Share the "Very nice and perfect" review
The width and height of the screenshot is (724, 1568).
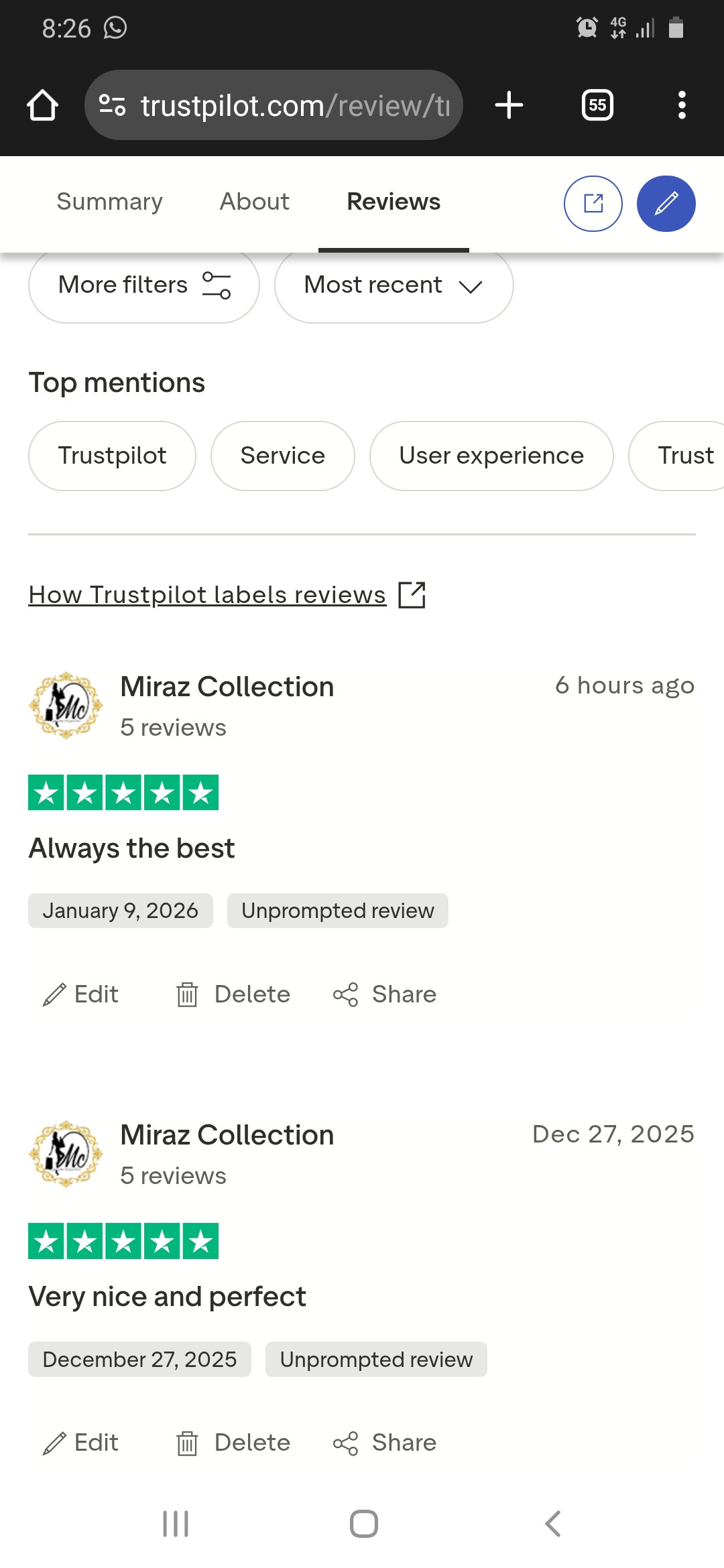tap(385, 1443)
